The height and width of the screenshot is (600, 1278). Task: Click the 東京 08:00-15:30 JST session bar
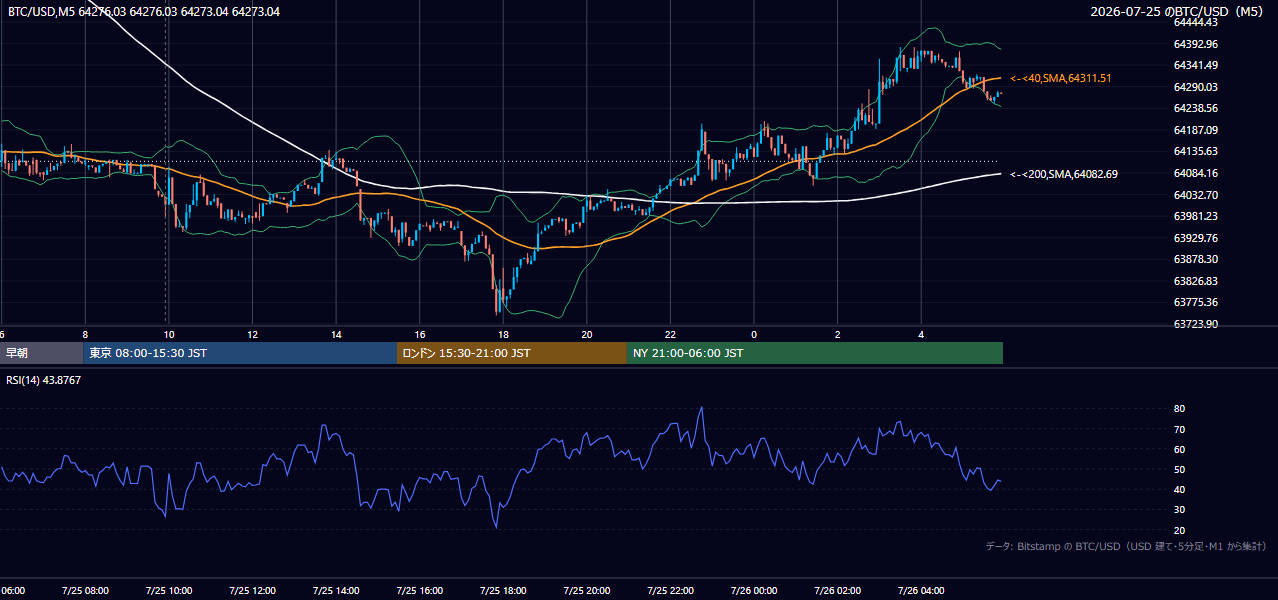240,353
